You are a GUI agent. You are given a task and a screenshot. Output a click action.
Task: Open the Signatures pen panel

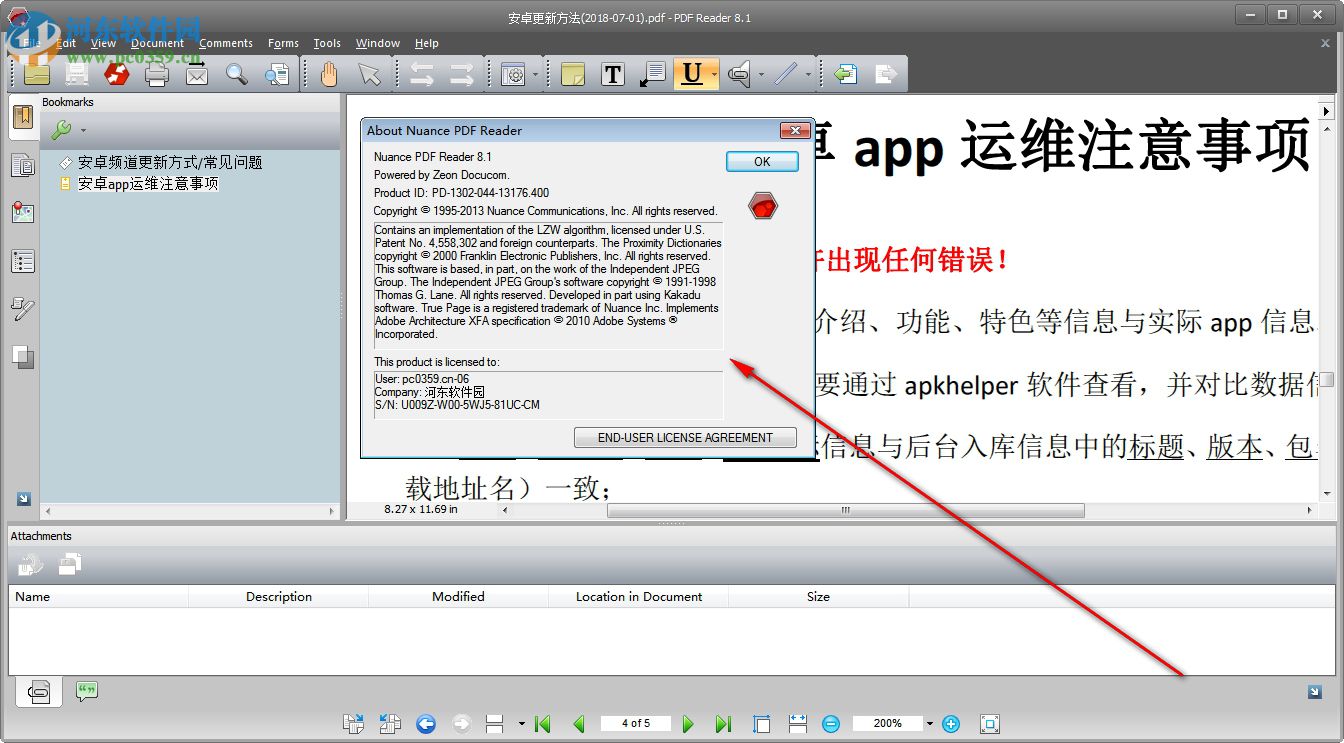[x=22, y=309]
